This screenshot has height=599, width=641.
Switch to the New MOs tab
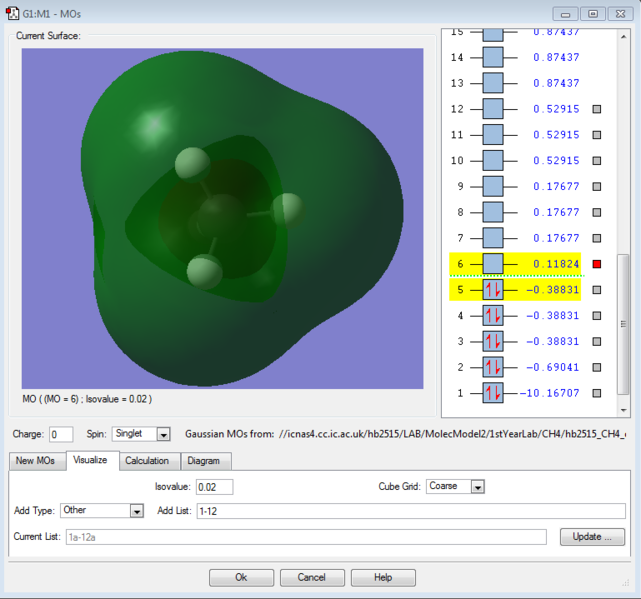click(33, 461)
